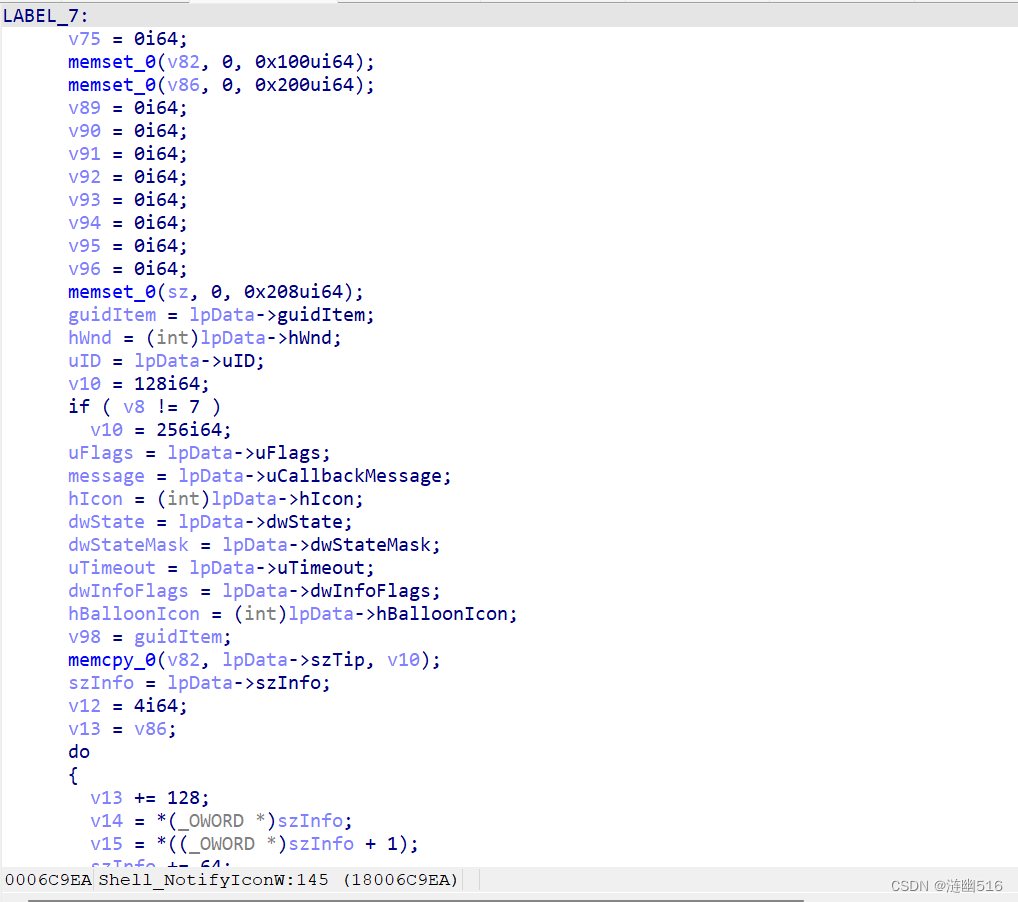The height and width of the screenshot is (902, 1018).
Task: Click the line "v10 = 256i64;"
Action: tap(160, 431)
